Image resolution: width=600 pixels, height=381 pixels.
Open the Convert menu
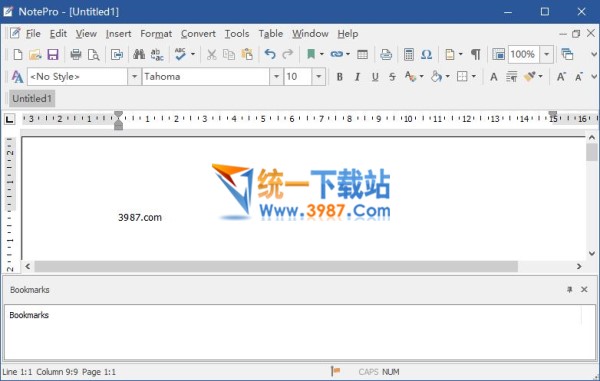[198, 34]
